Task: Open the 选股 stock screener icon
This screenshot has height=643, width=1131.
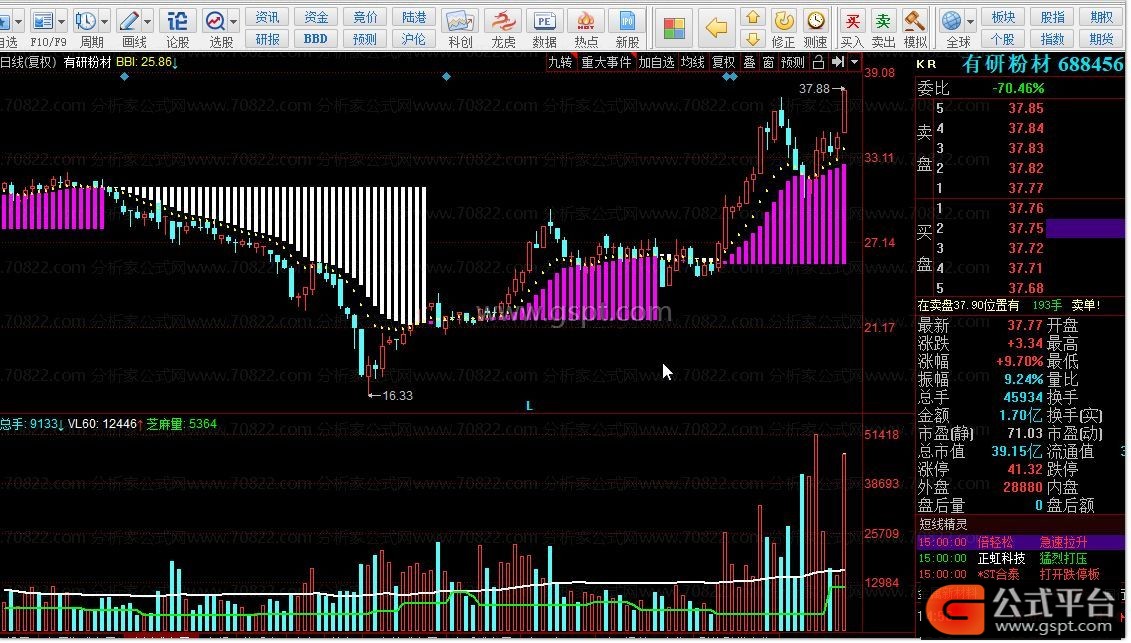Action: [x=215, y=21]
